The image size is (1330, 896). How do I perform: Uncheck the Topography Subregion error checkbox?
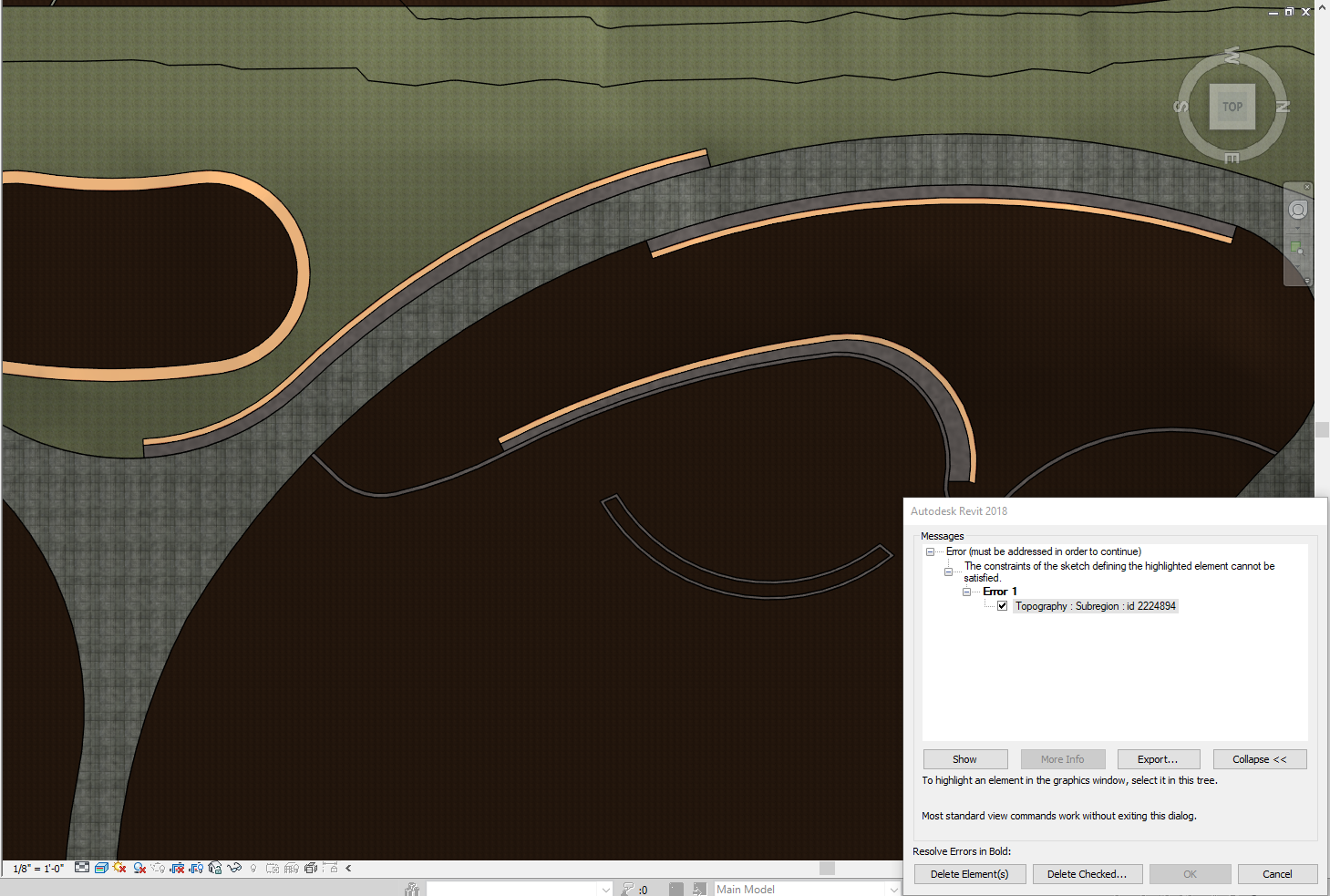coord(1001,605)
